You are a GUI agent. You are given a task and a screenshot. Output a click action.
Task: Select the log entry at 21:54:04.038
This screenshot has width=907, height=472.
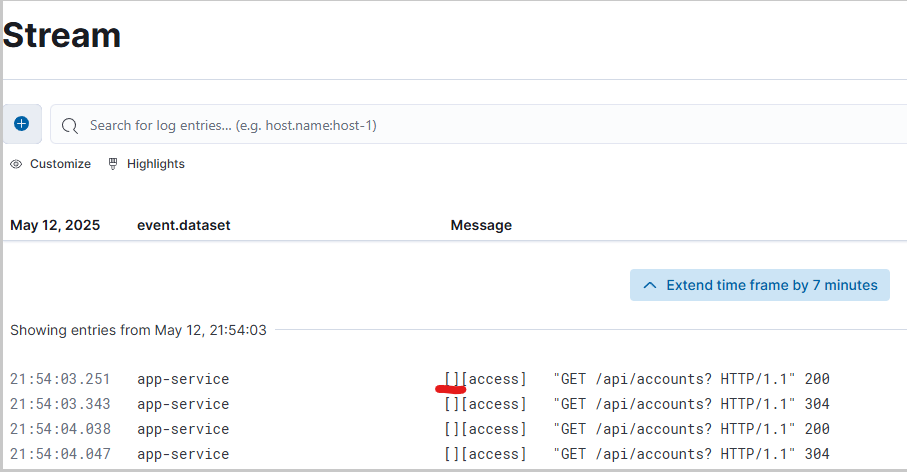coord(59,429)
